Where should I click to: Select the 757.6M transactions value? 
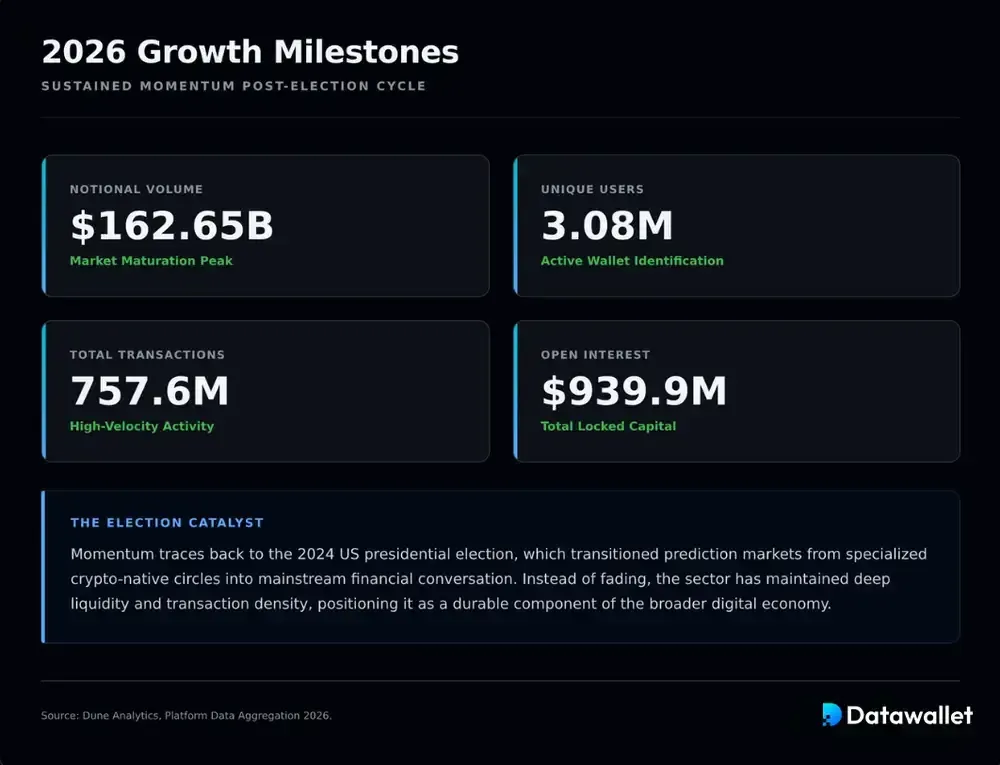point(150,392)
